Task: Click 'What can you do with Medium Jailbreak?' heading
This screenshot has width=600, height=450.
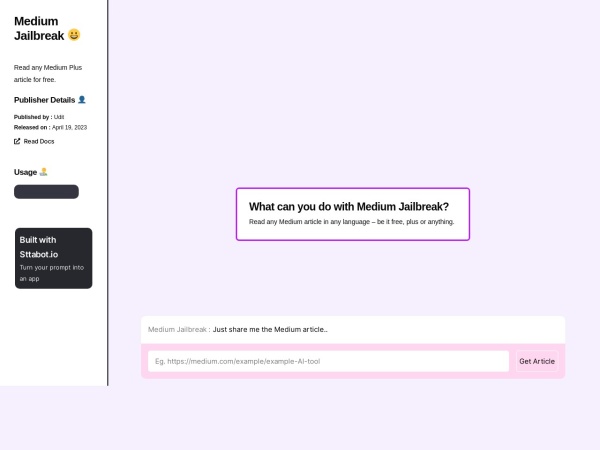Action: point(349,206)
